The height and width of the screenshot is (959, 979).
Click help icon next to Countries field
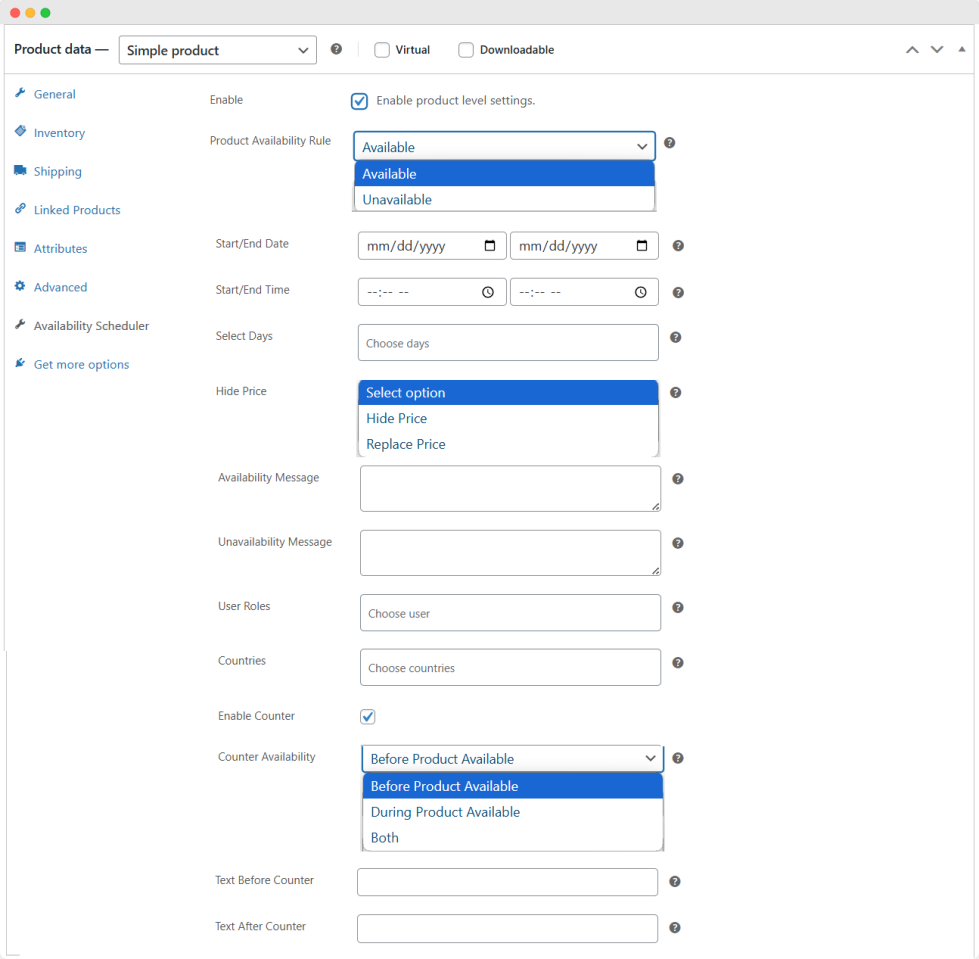pyautogui.click(x=677, y=663)
